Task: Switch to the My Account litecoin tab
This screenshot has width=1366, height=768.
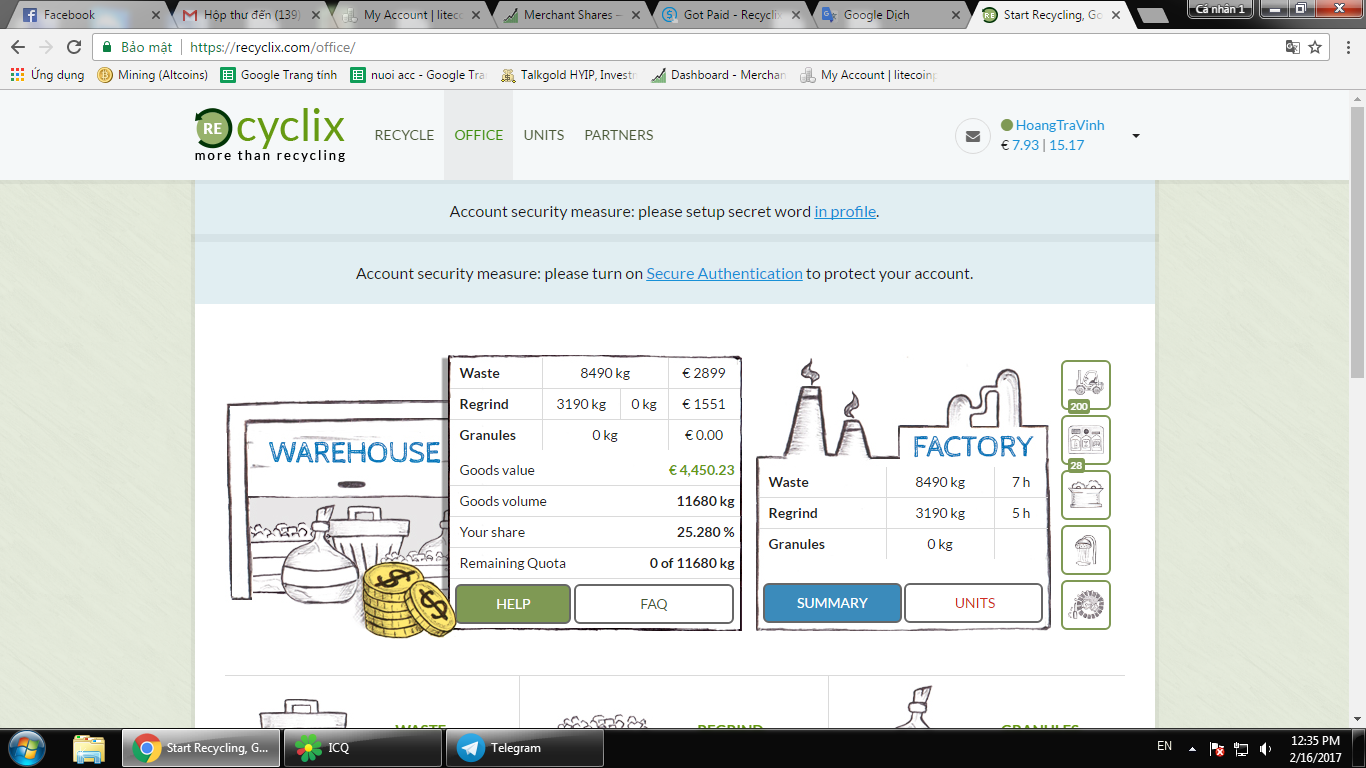Action: [x=410, y=15]
